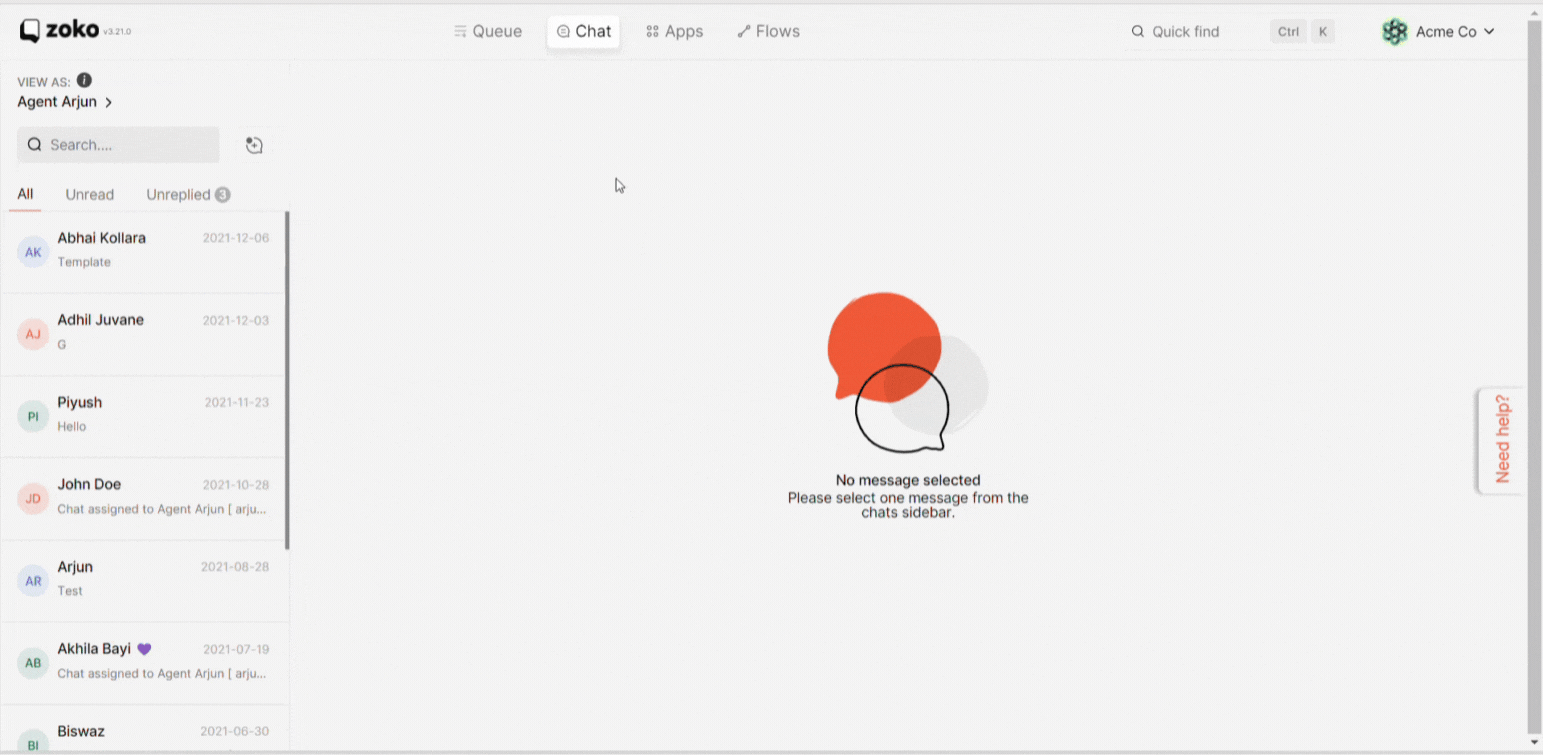Image resolution: width=1543 pixels, height=755 pixels.
Task: Select the Unread filter tab
Action: [x=90, y=195]
